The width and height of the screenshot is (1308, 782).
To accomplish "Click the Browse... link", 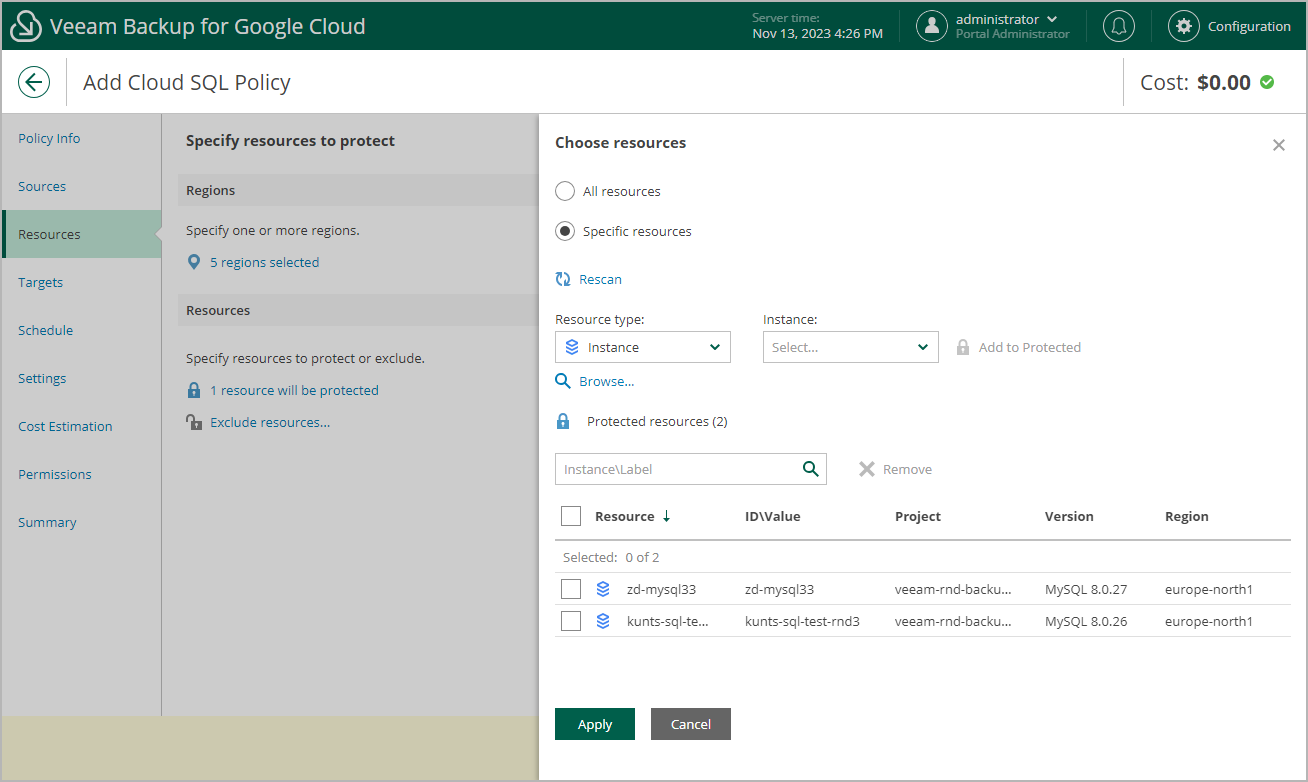I will pyautogui.click(x=607, y=381).
